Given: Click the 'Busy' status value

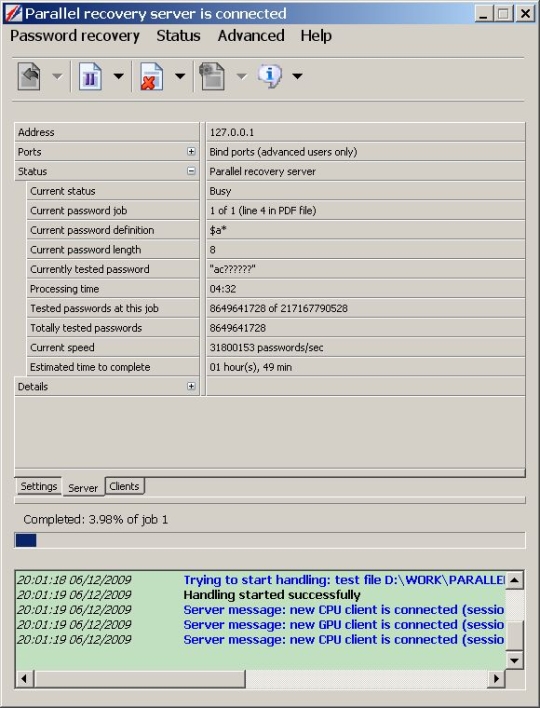Looking at the screenshot, I should click(x=220, y=191).
